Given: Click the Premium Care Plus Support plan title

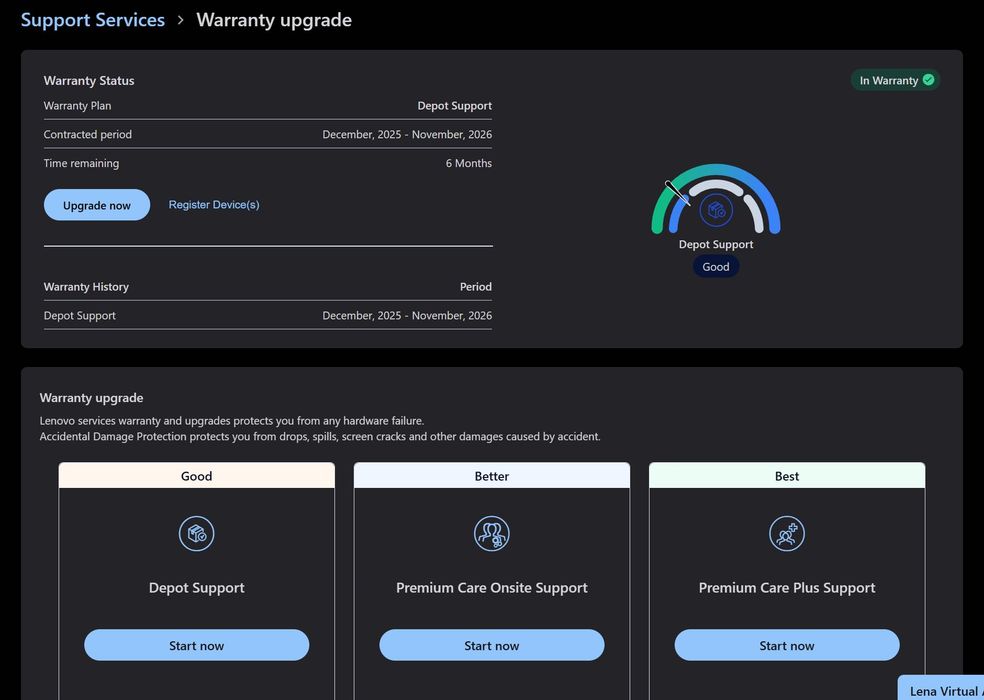Looking at the screenshot, I should point(787,588).
